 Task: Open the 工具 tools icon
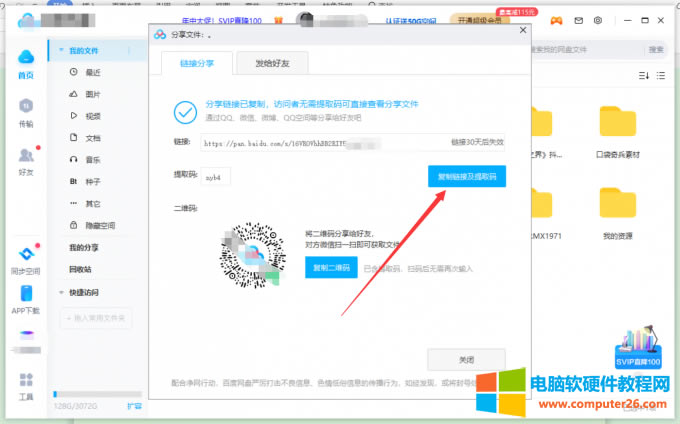tap(25, 385)
